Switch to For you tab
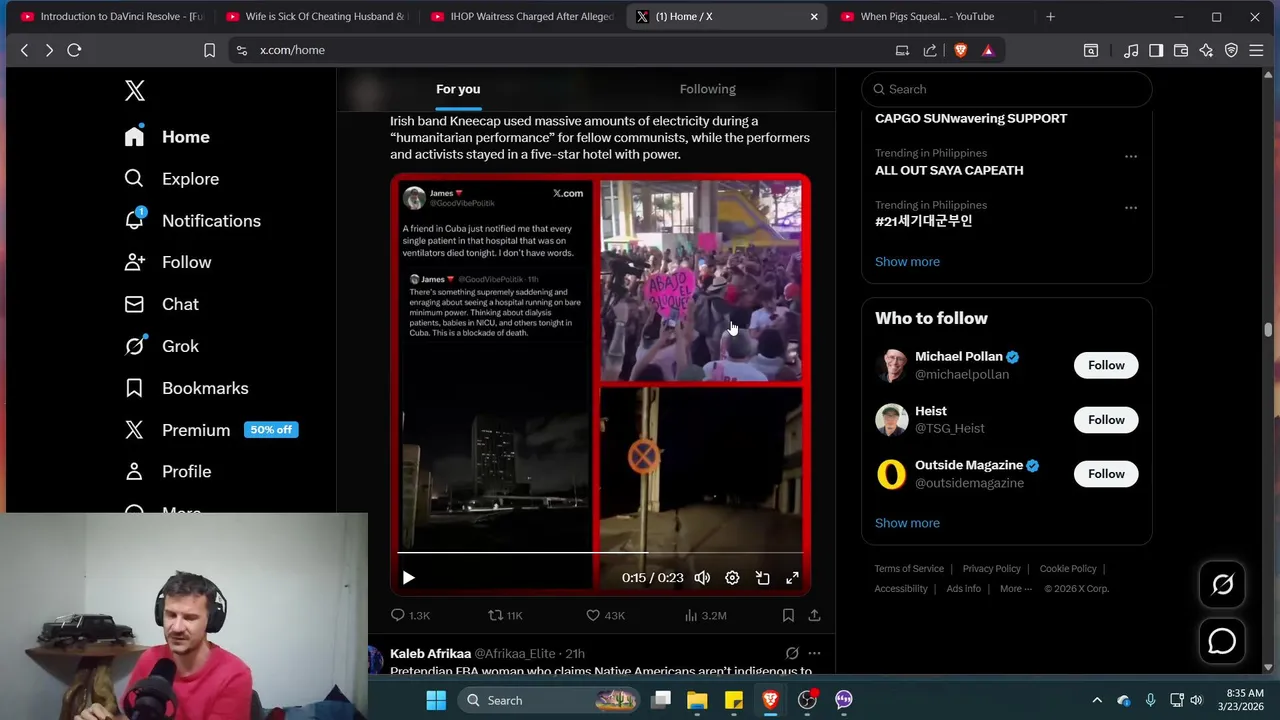Image resolution: width=1280 pixels, height=720 pixels. [x=458, y=89]
